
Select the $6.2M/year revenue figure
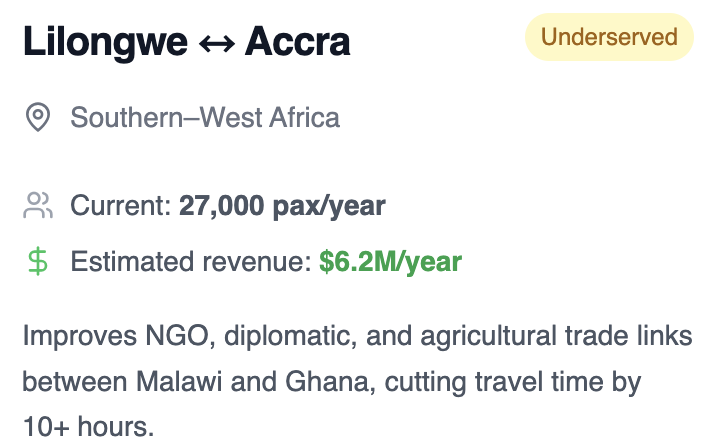pos(390,262)
